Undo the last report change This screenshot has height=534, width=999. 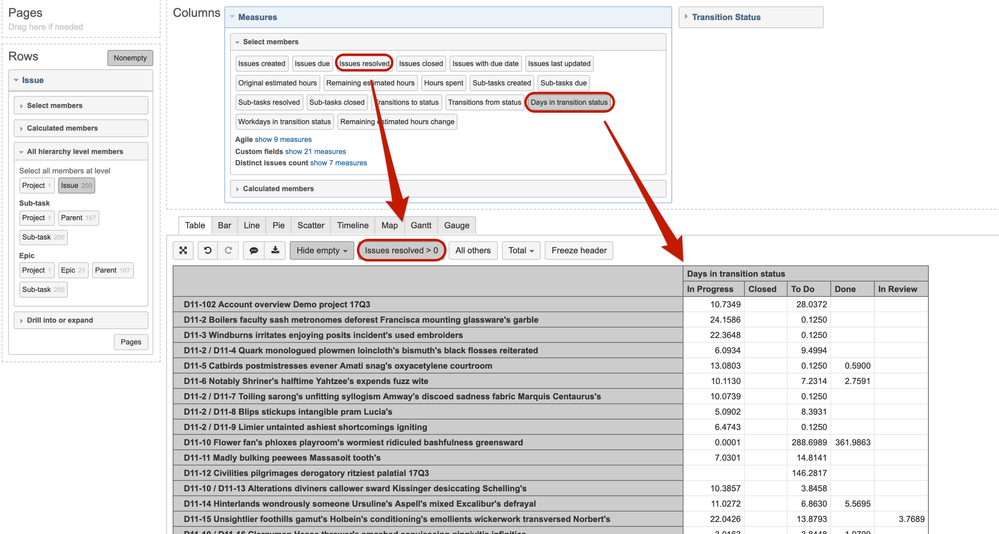[x=207, y=250]
